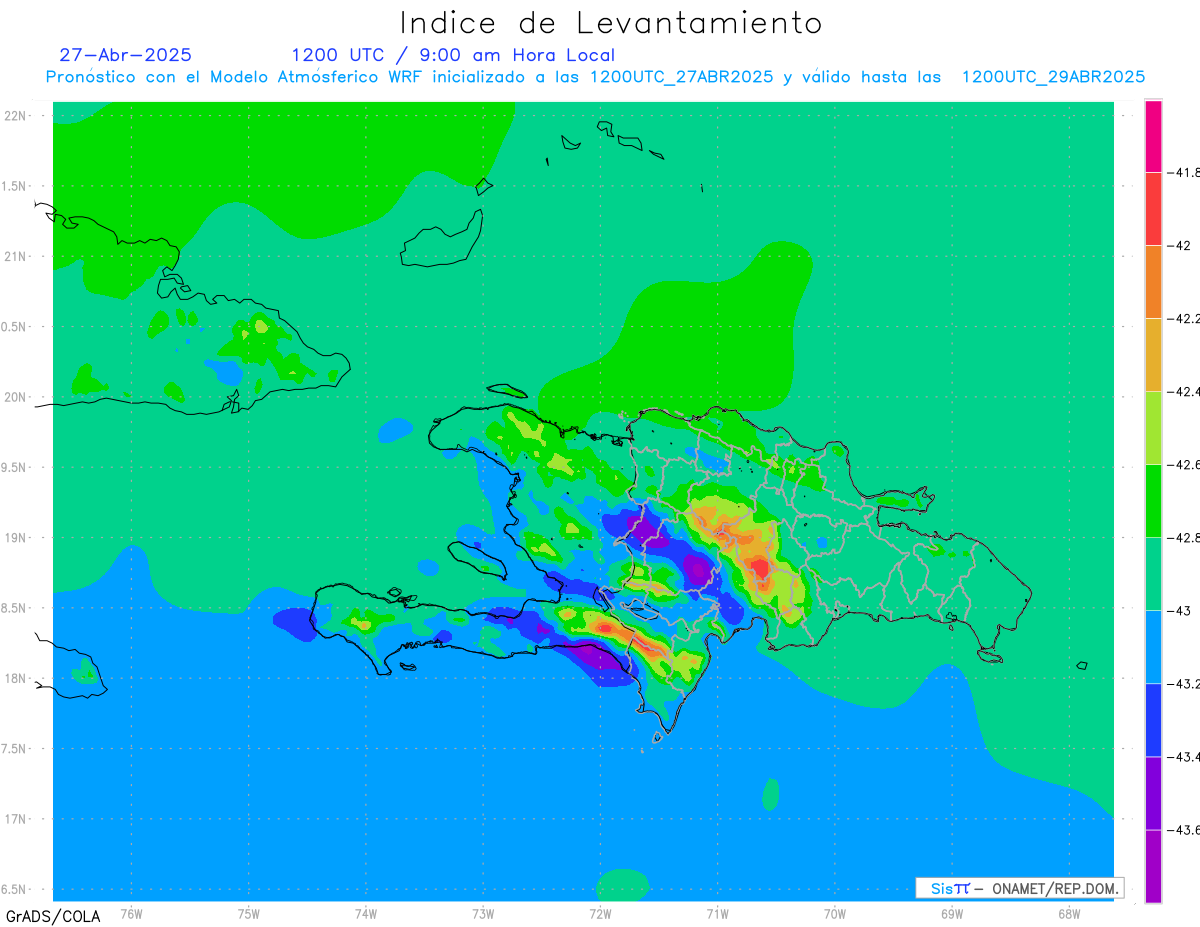Click the legend value "-43.6"

click(x=1184, y=830)
